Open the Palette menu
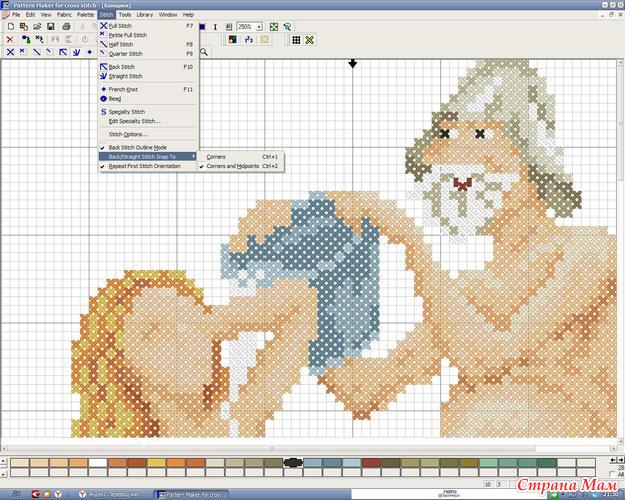 coord(86,15)
